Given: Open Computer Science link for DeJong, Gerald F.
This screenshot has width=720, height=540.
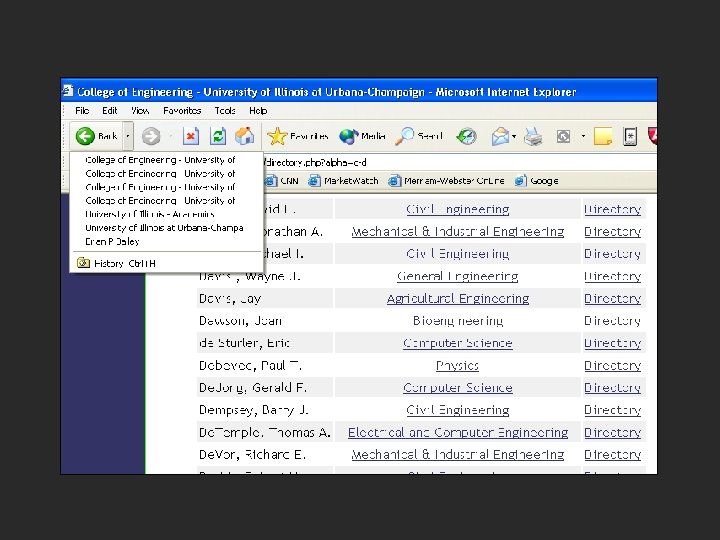Looking at the screenshot, I should [457, 388].
